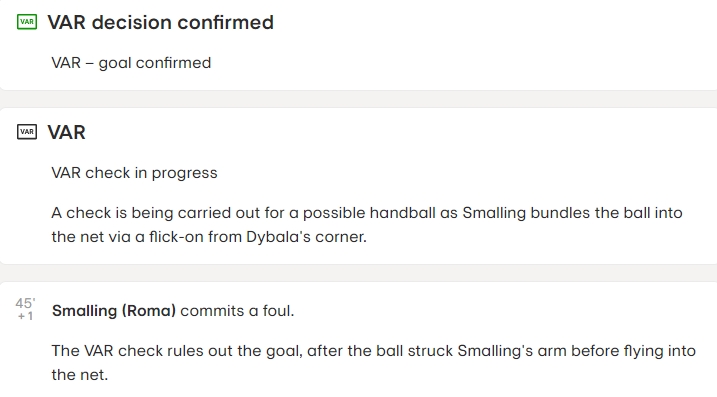This screenshot has height=397, width=717.
Task: Click the '+1' stoppage time label
Action: (25, 316)
